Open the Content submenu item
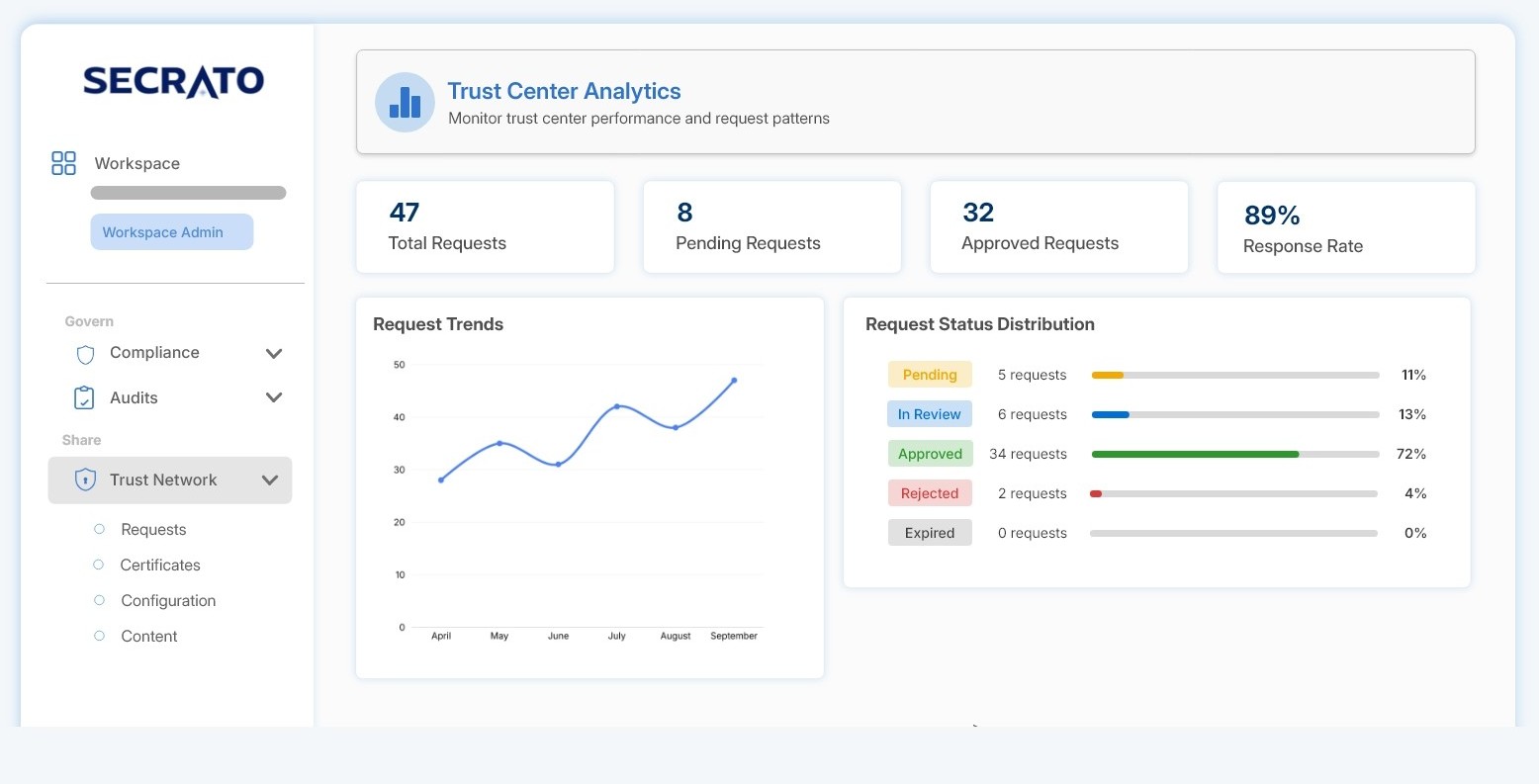Image resolution: width=1539 pixels, height=784 pixels. pos(149,637)
